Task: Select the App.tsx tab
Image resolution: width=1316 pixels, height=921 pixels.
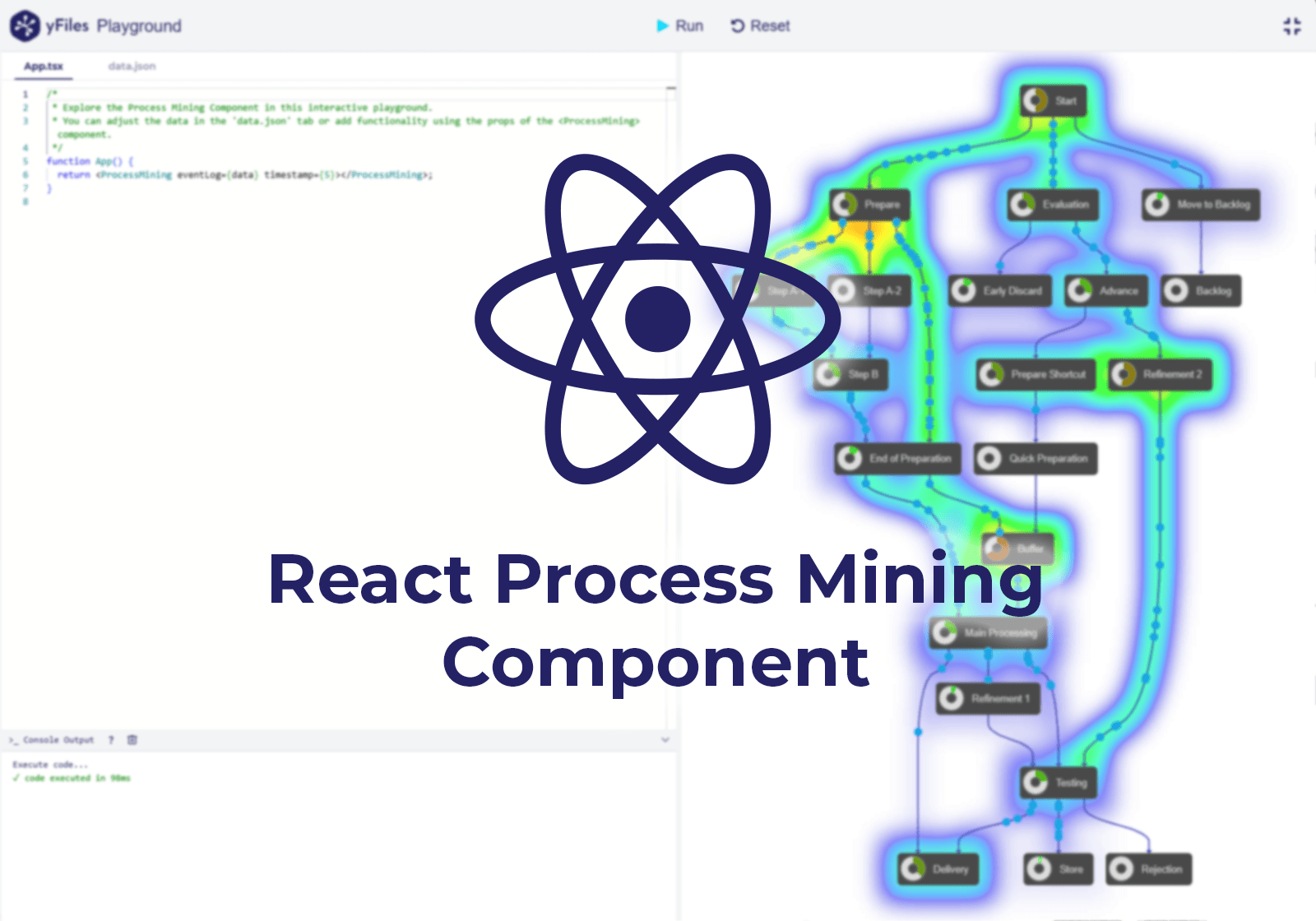Action: (x=42, y=66)
